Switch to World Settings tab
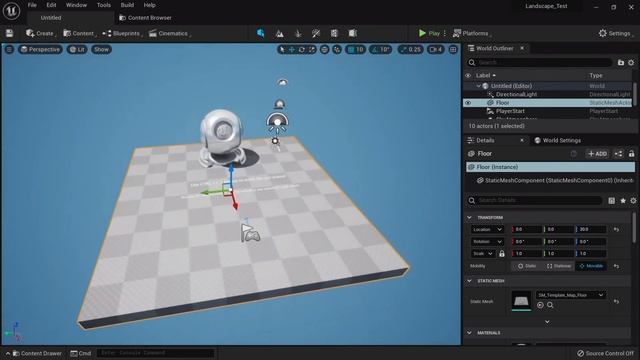The image size is (640, 360). [558, 140]
